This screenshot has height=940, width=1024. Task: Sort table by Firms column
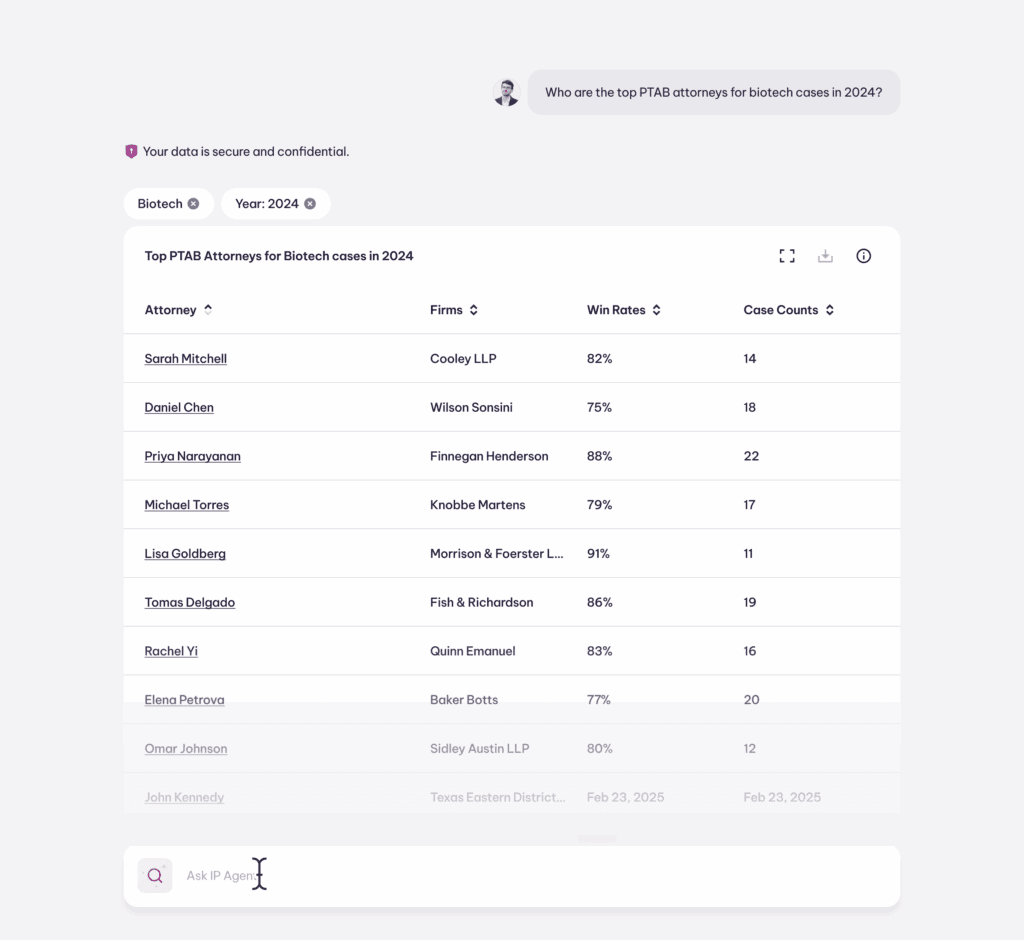tap(474, 310)
